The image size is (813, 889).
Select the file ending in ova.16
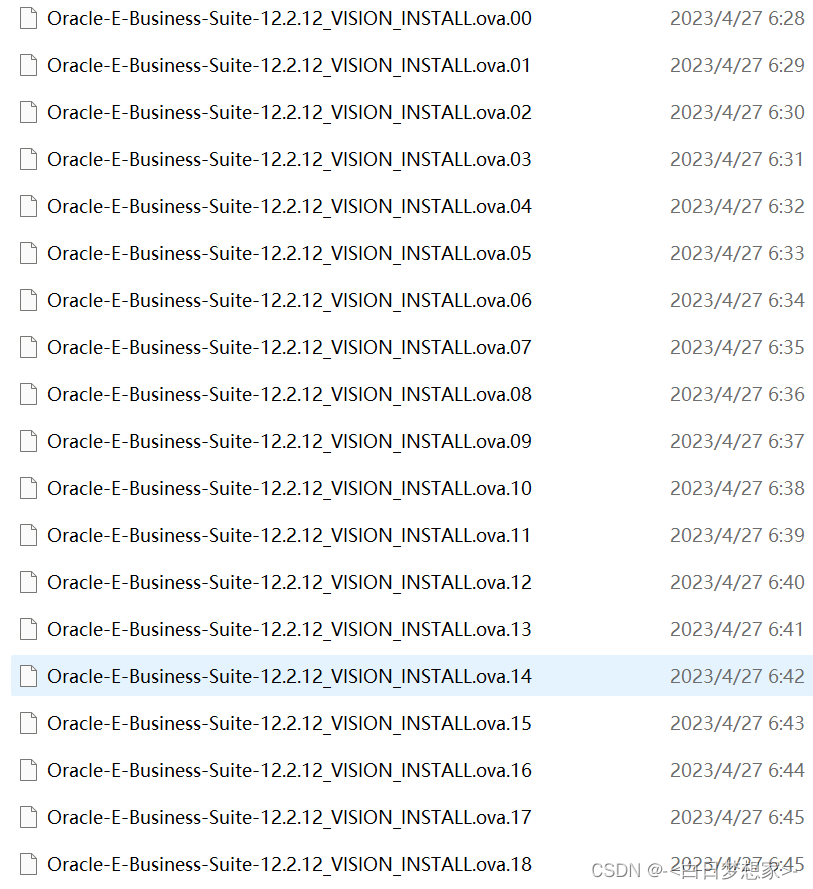coord(289,770)
